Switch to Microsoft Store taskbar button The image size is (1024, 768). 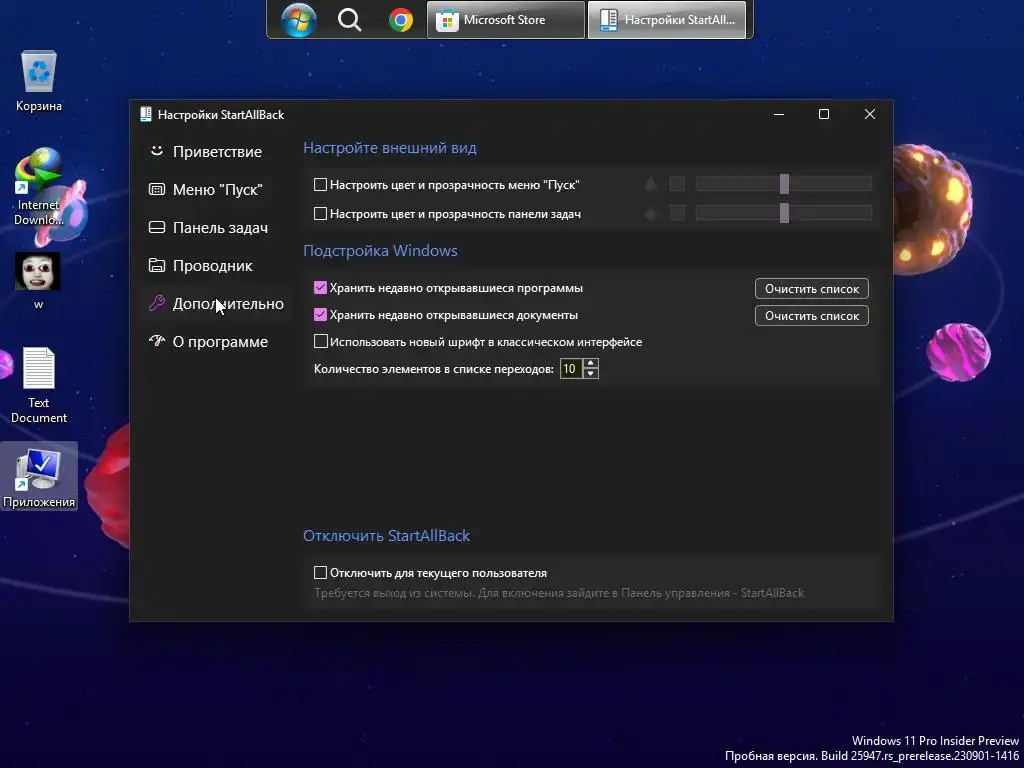[505, 20]
